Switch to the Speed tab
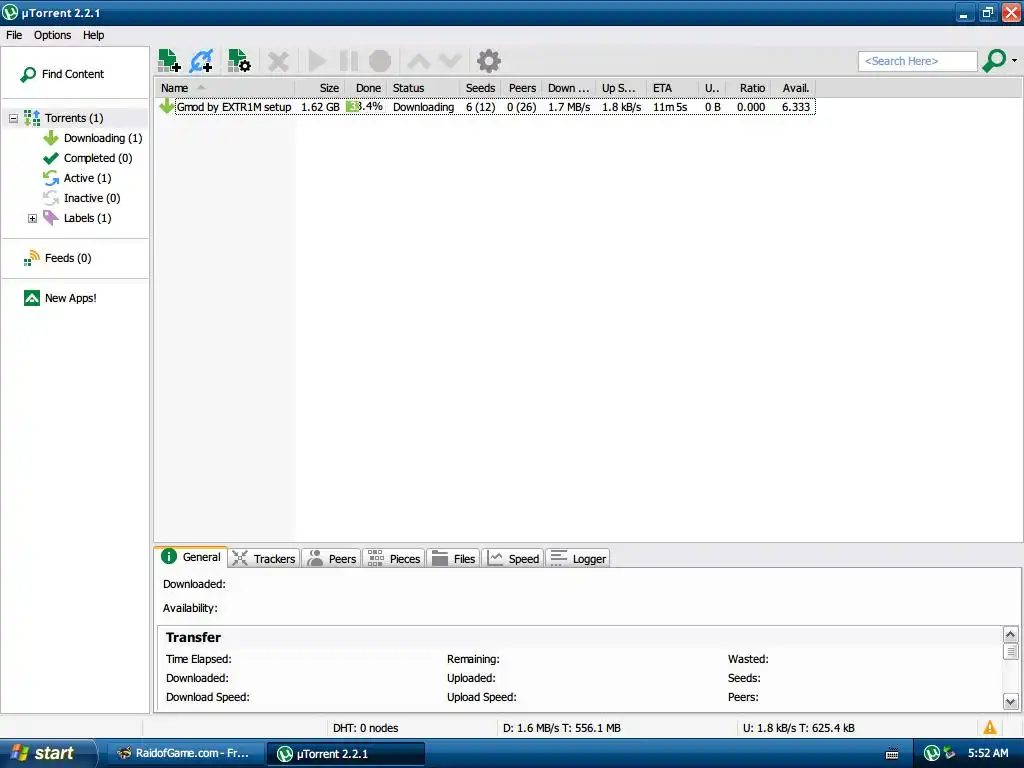The image size is (1024, 768). (x=513, y=558)
